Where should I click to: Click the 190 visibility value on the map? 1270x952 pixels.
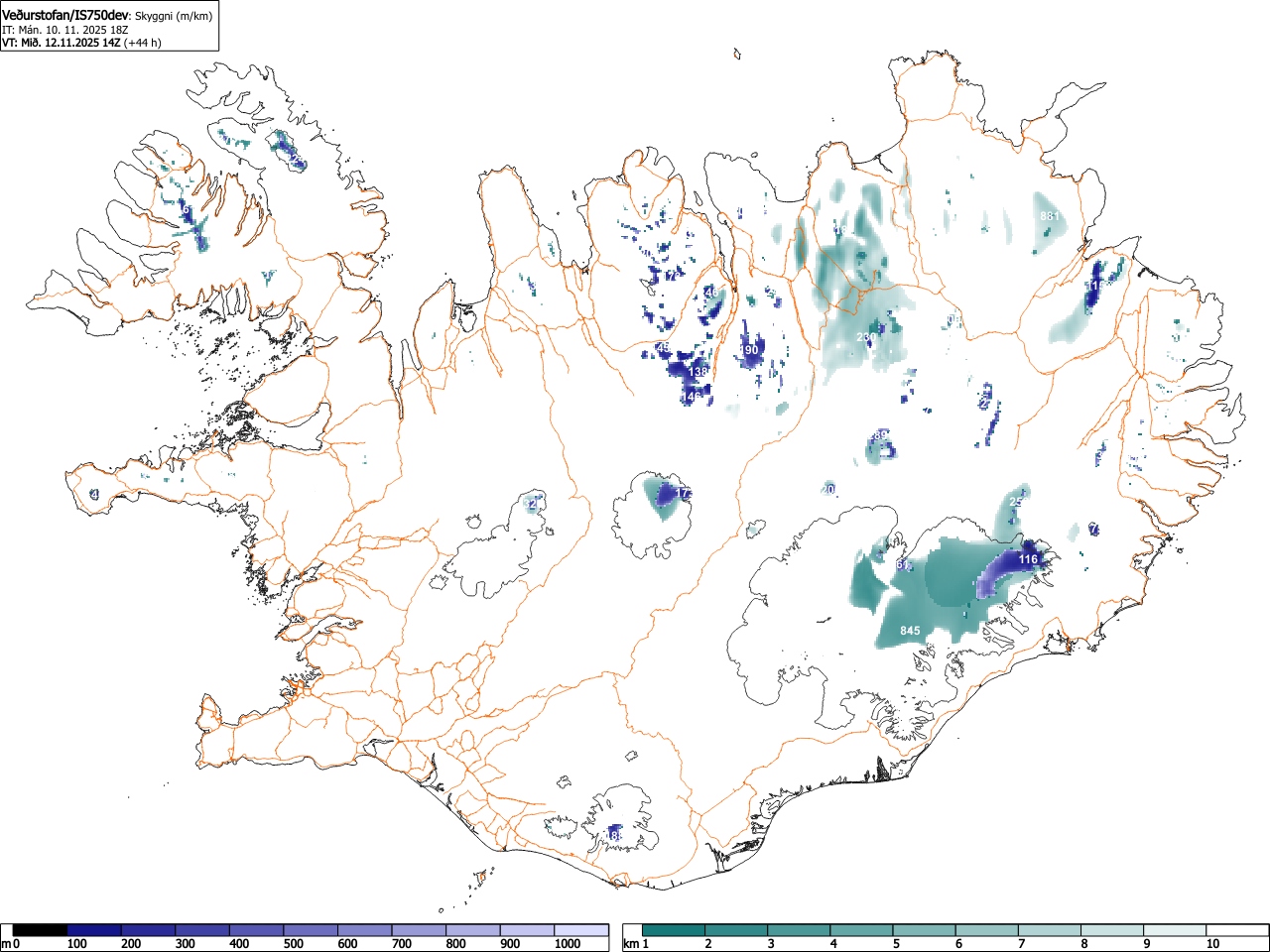pos(748,350)
